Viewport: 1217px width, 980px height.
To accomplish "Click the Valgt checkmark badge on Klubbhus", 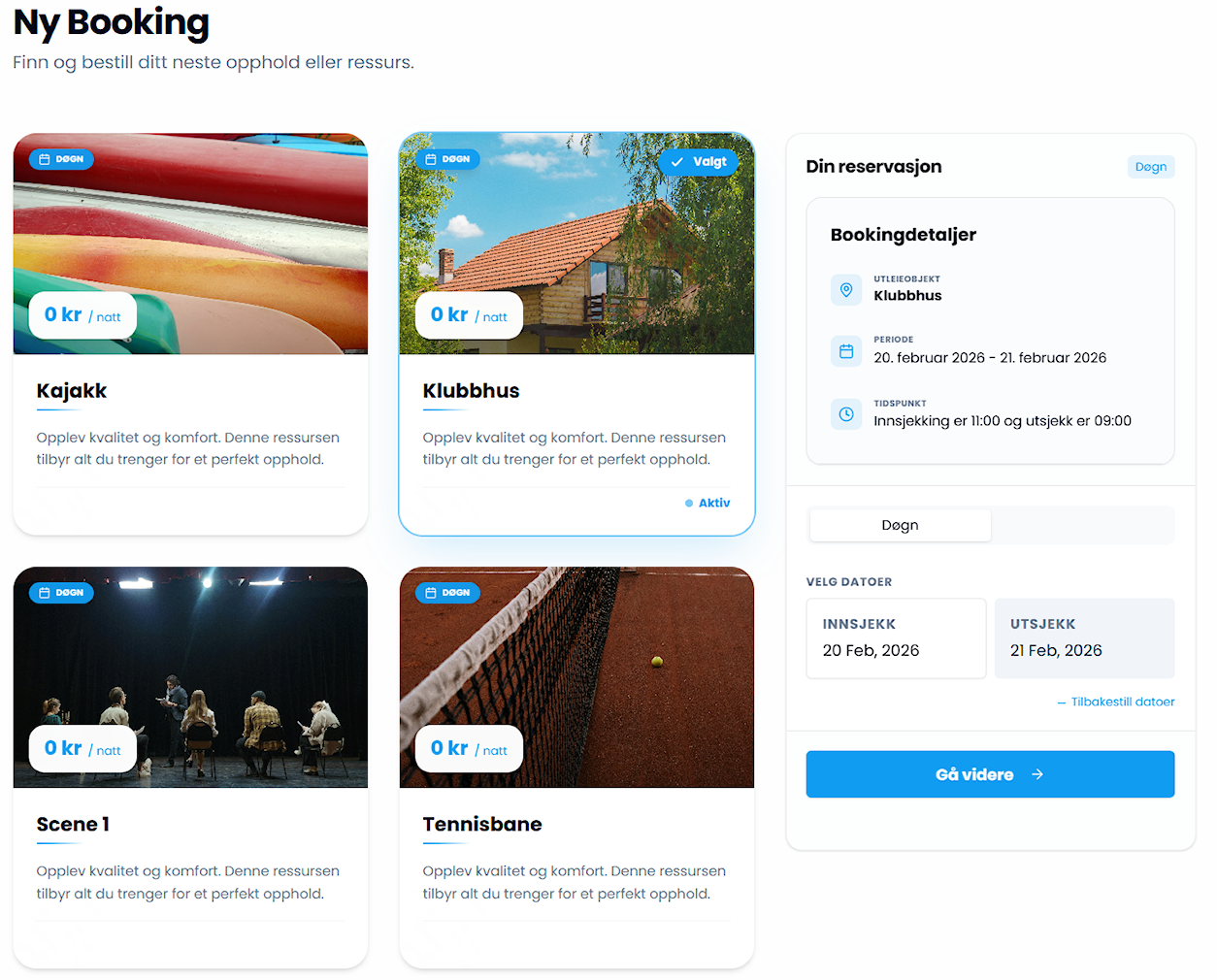I will [x=699, y=162].
